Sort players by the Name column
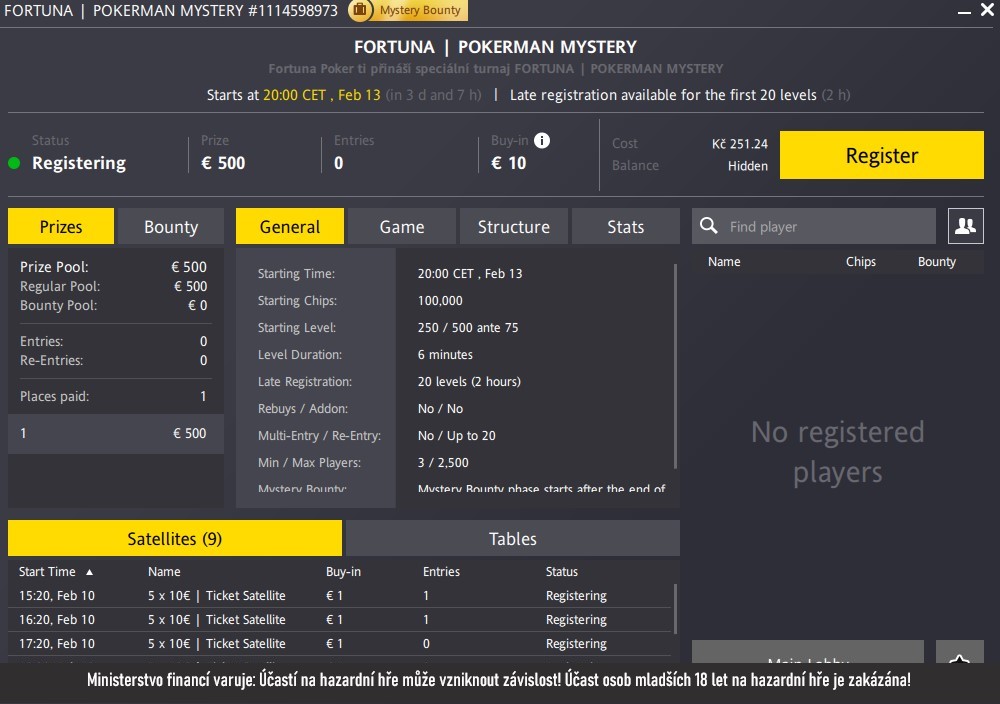This screenshot has height=704, width=1000. 724,261
